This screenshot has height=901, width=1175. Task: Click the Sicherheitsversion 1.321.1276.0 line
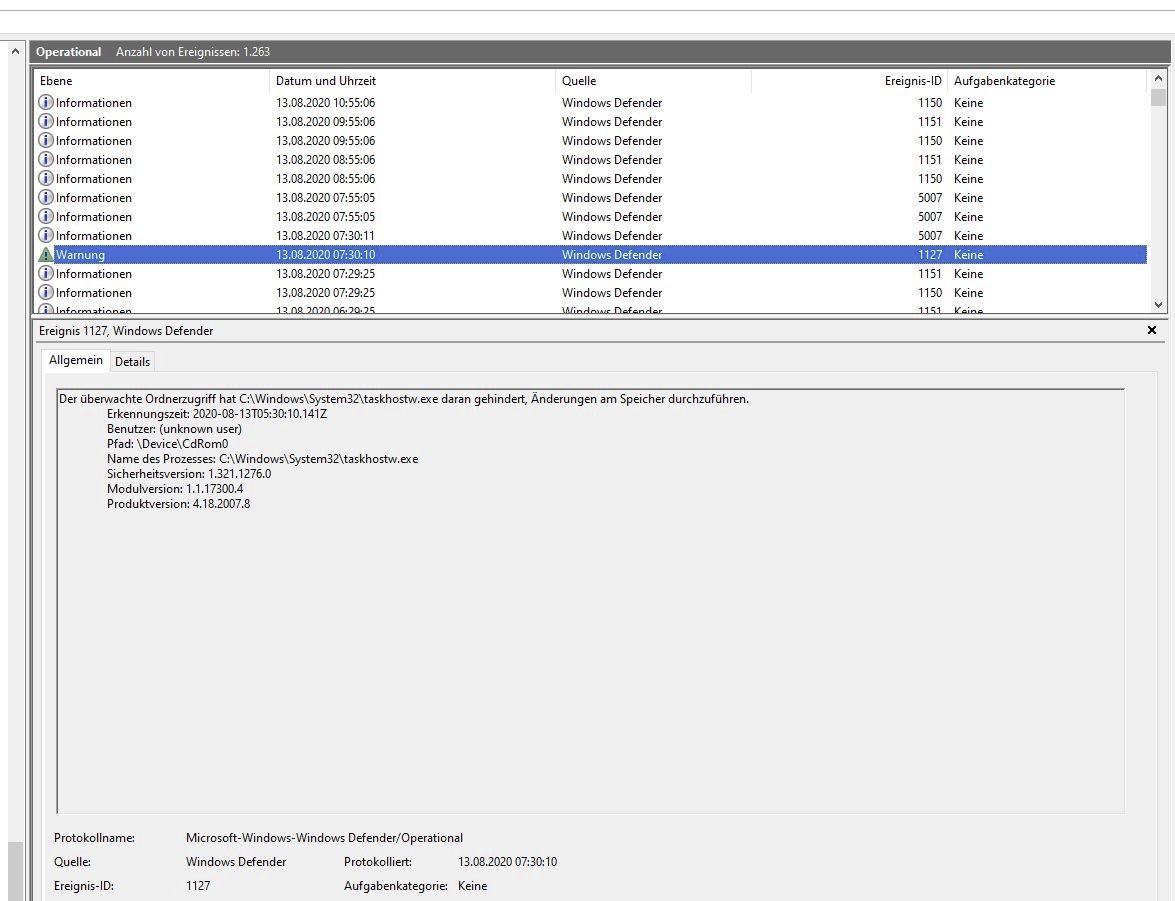(x=189, y=474)
